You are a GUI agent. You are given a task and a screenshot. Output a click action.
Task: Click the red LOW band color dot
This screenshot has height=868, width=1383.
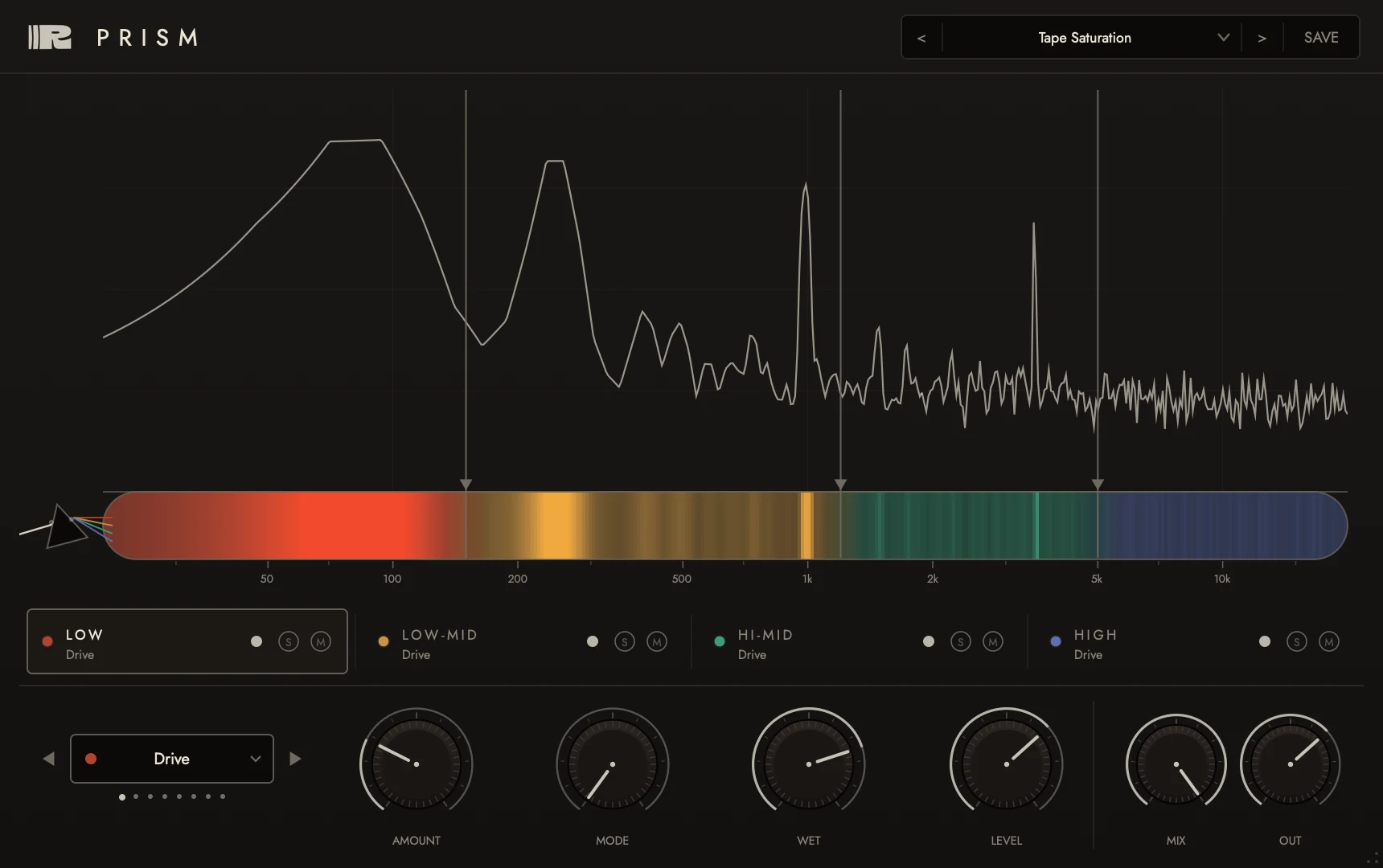(x=47, y=641)
